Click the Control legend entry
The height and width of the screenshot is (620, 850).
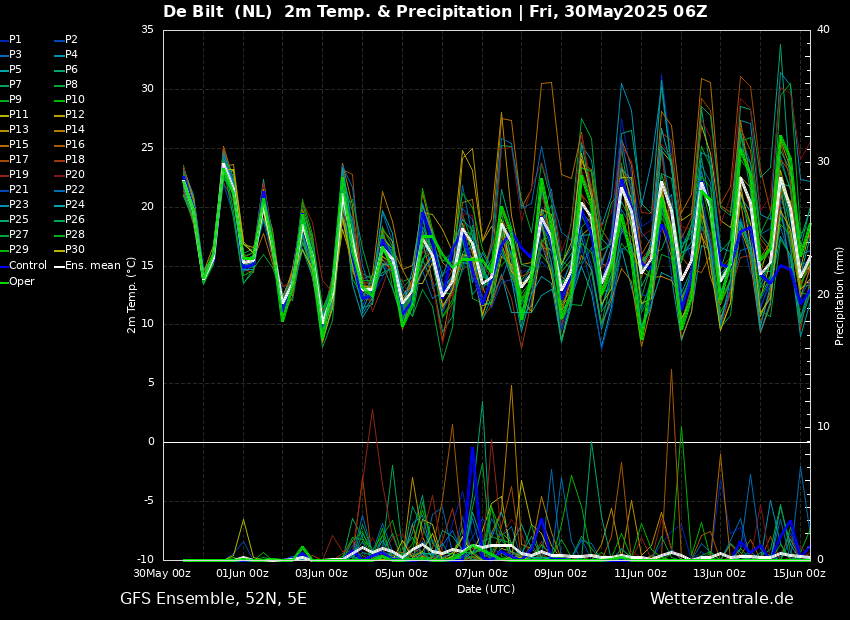point(28,266)
